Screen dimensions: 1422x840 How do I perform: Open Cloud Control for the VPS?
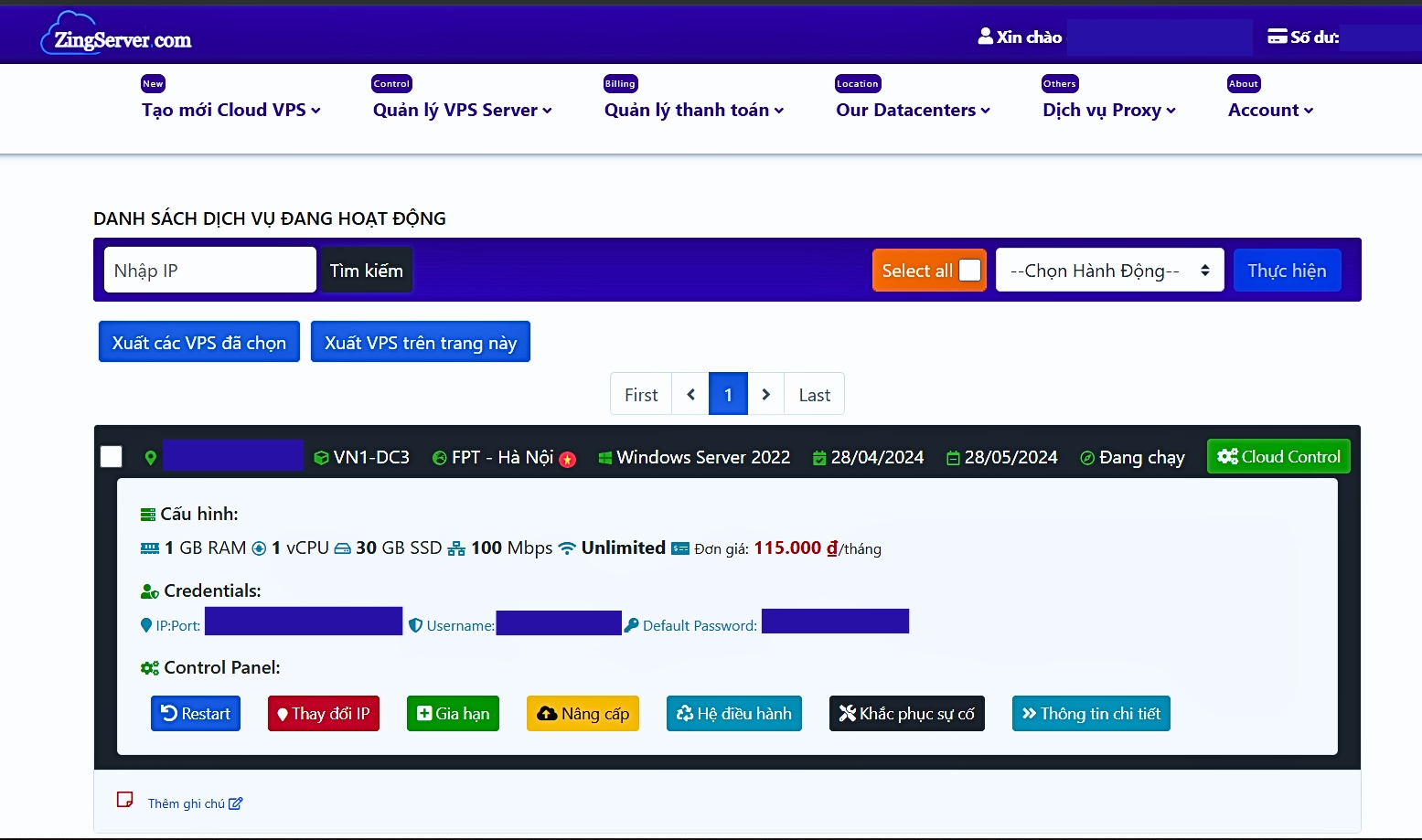click(x=1278, y=456)
